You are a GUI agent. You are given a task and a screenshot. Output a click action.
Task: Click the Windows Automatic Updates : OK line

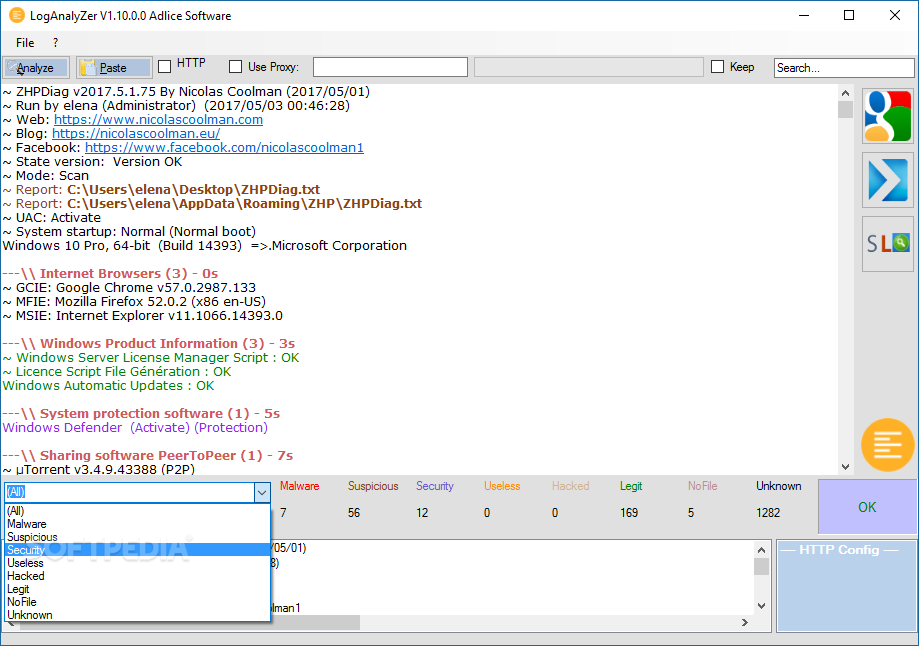click(108, 386)
